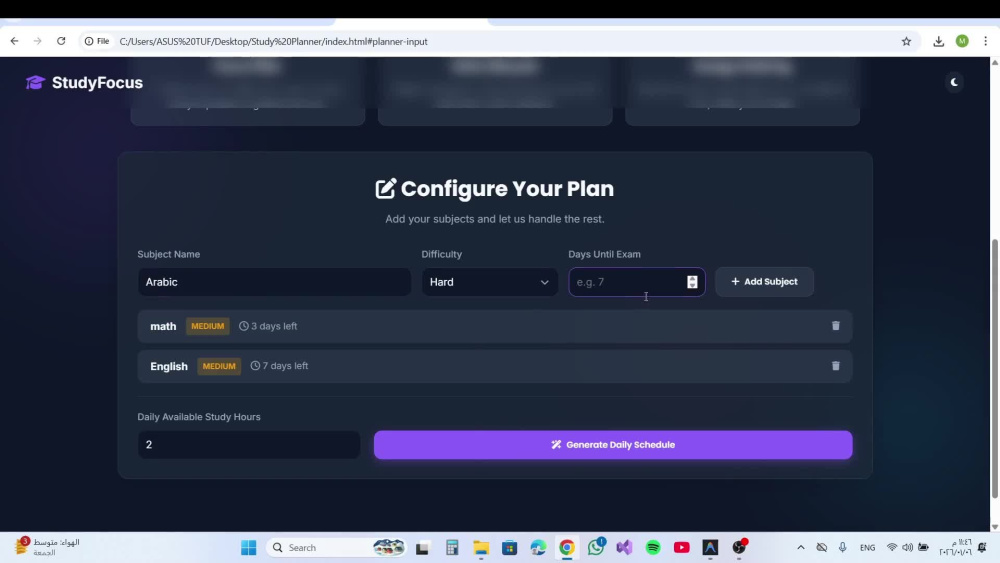Delete the English subject with its trash icon
The width and height of the screenshot is (1000, 563).
pyautogui.click(x=835, y=366)
